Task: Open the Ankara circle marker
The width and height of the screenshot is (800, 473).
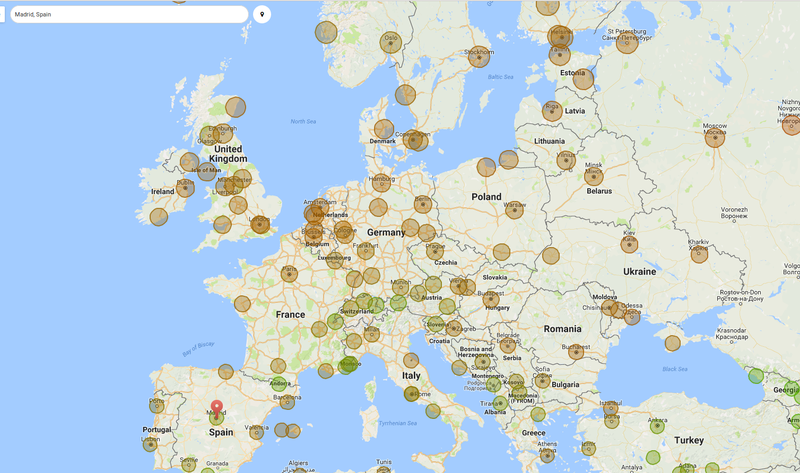Action: pyautogui.click(x=657, y=426)
